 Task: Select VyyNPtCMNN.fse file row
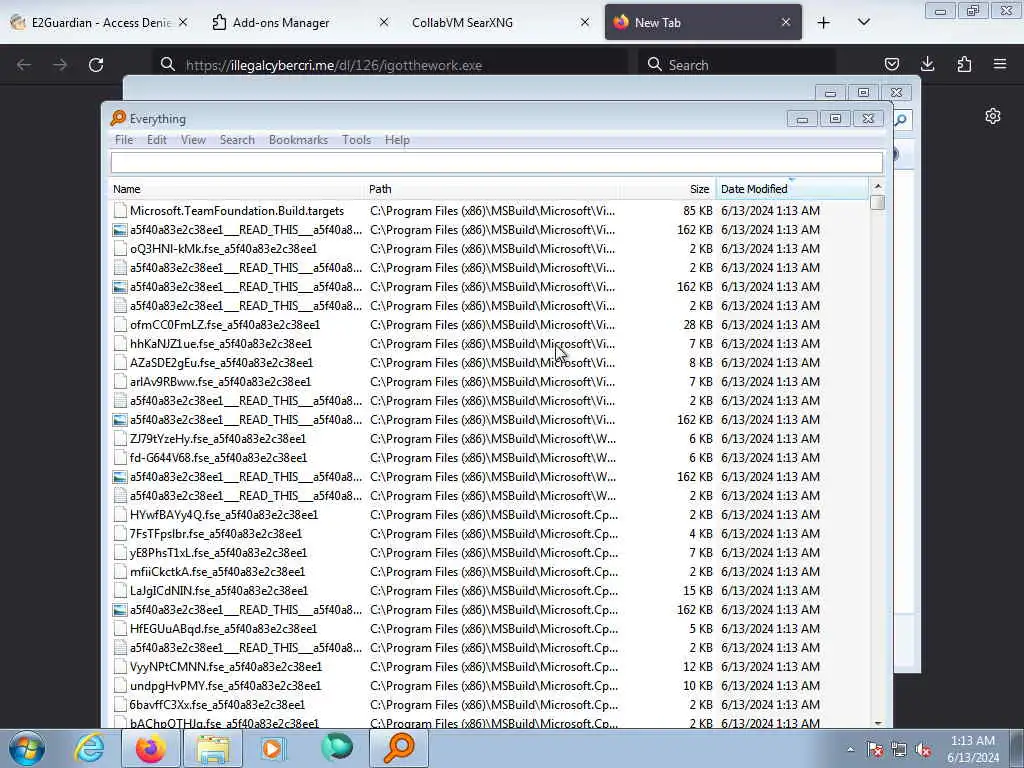coord(490,667)
